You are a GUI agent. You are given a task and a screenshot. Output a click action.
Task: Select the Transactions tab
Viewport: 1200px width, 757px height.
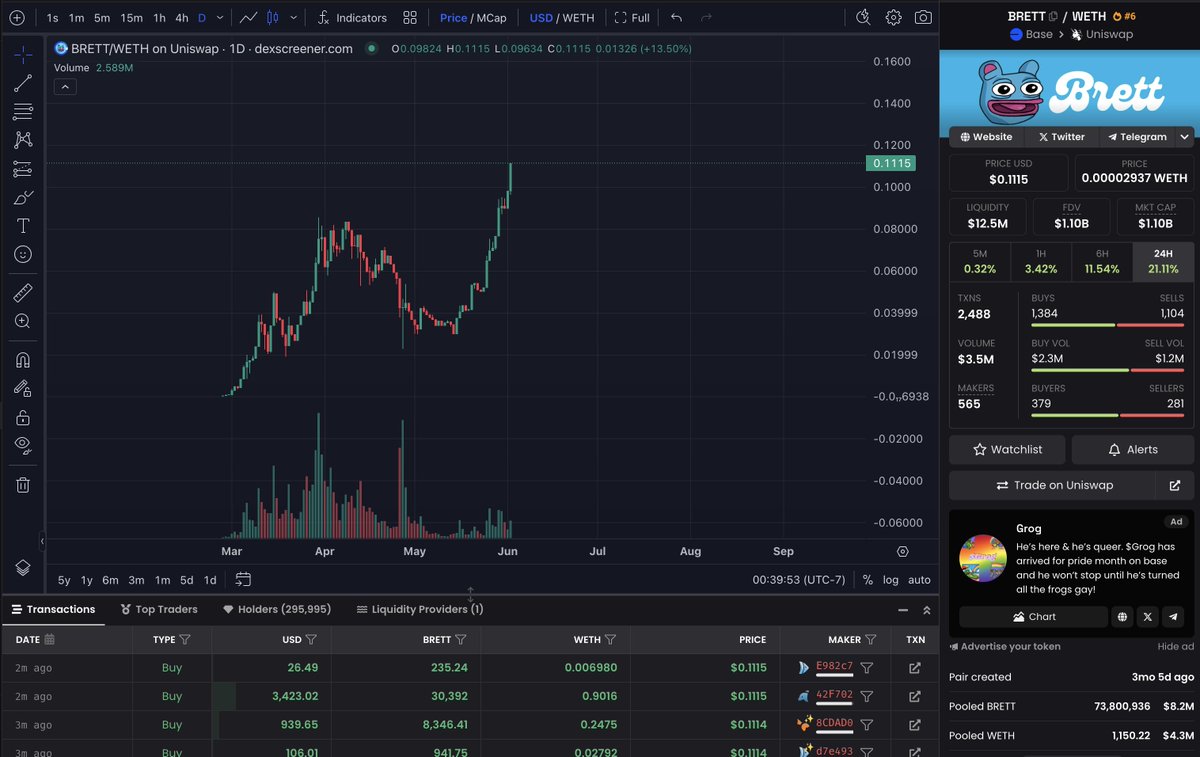click(54, 609)
